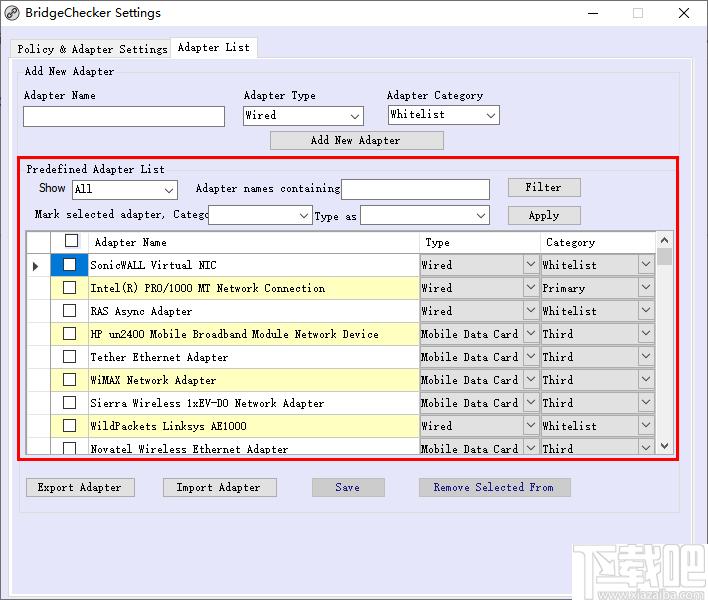Check the WiMAX Network Adapter checkbox
The image size is (708, 600).
(70, 380)
